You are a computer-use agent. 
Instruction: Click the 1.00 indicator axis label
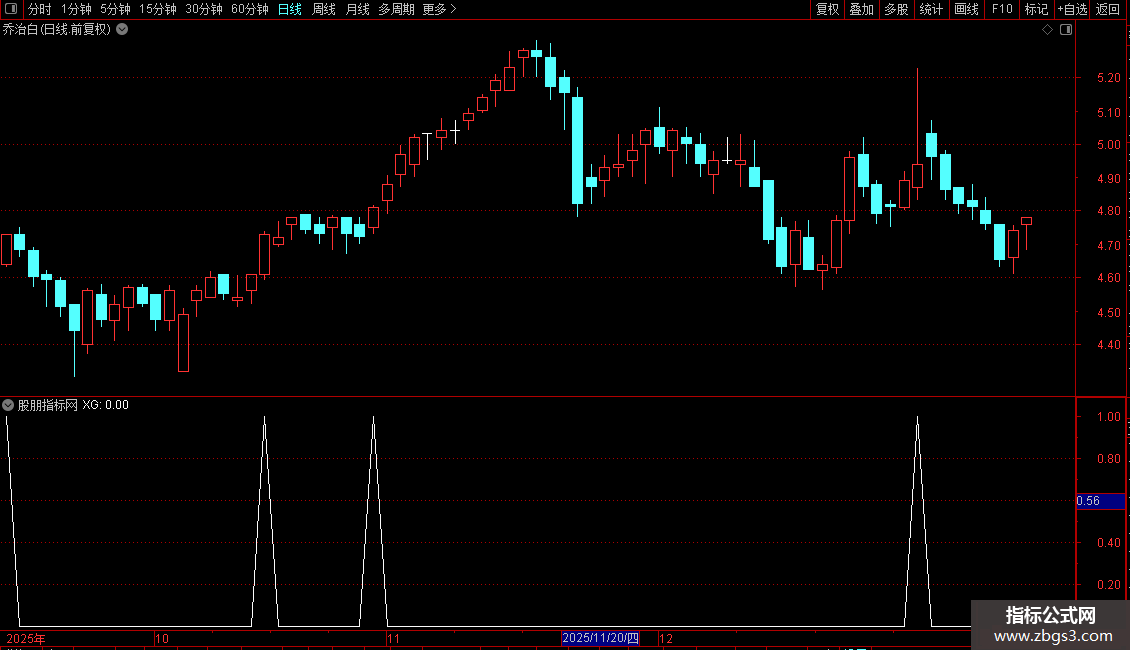click(1108, 417)
